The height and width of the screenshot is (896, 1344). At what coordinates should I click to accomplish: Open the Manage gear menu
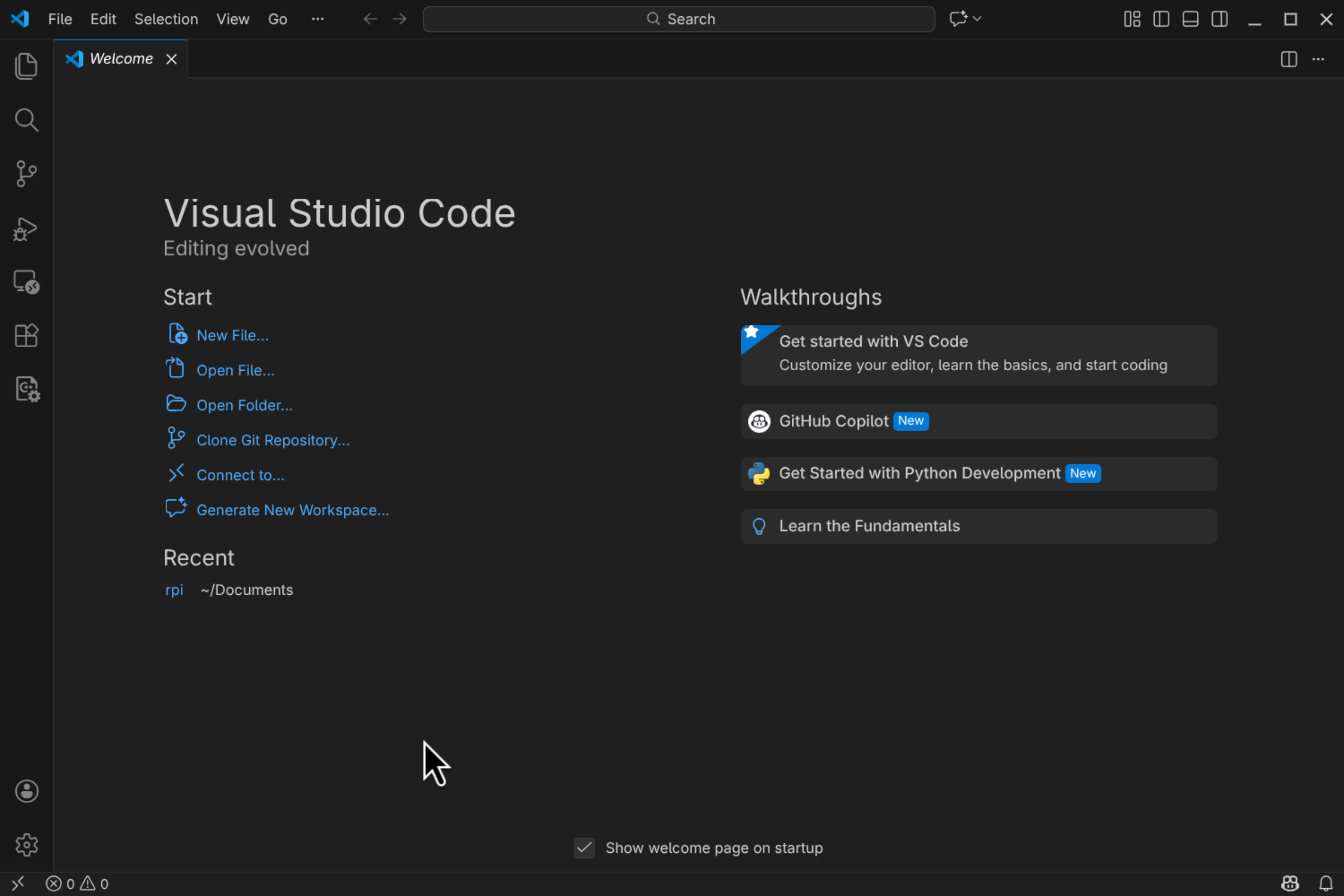pos(26,844)
